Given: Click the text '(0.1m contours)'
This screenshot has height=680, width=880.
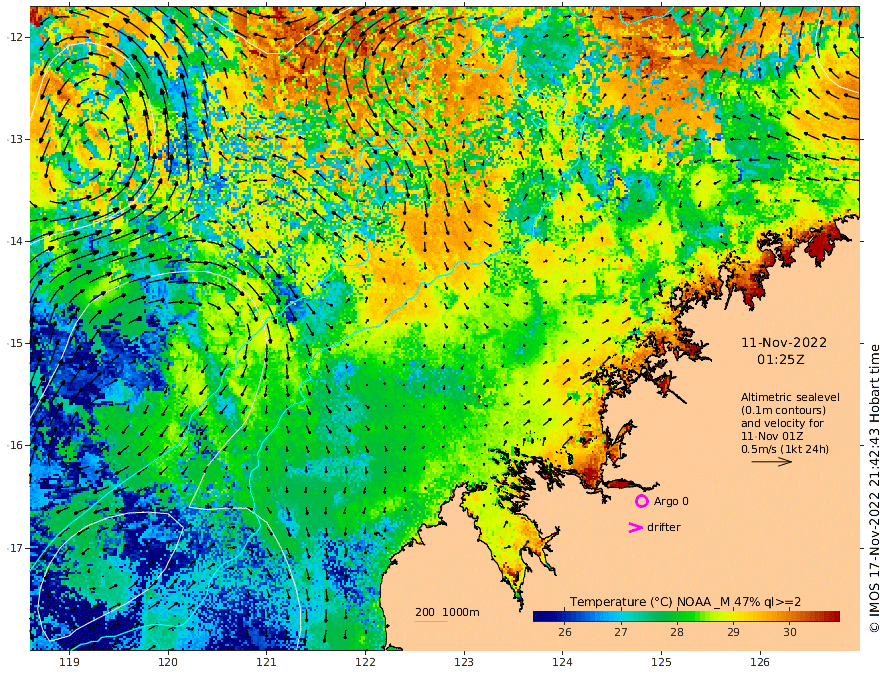Looking at the screenshot, I should (x=783, y=410).
